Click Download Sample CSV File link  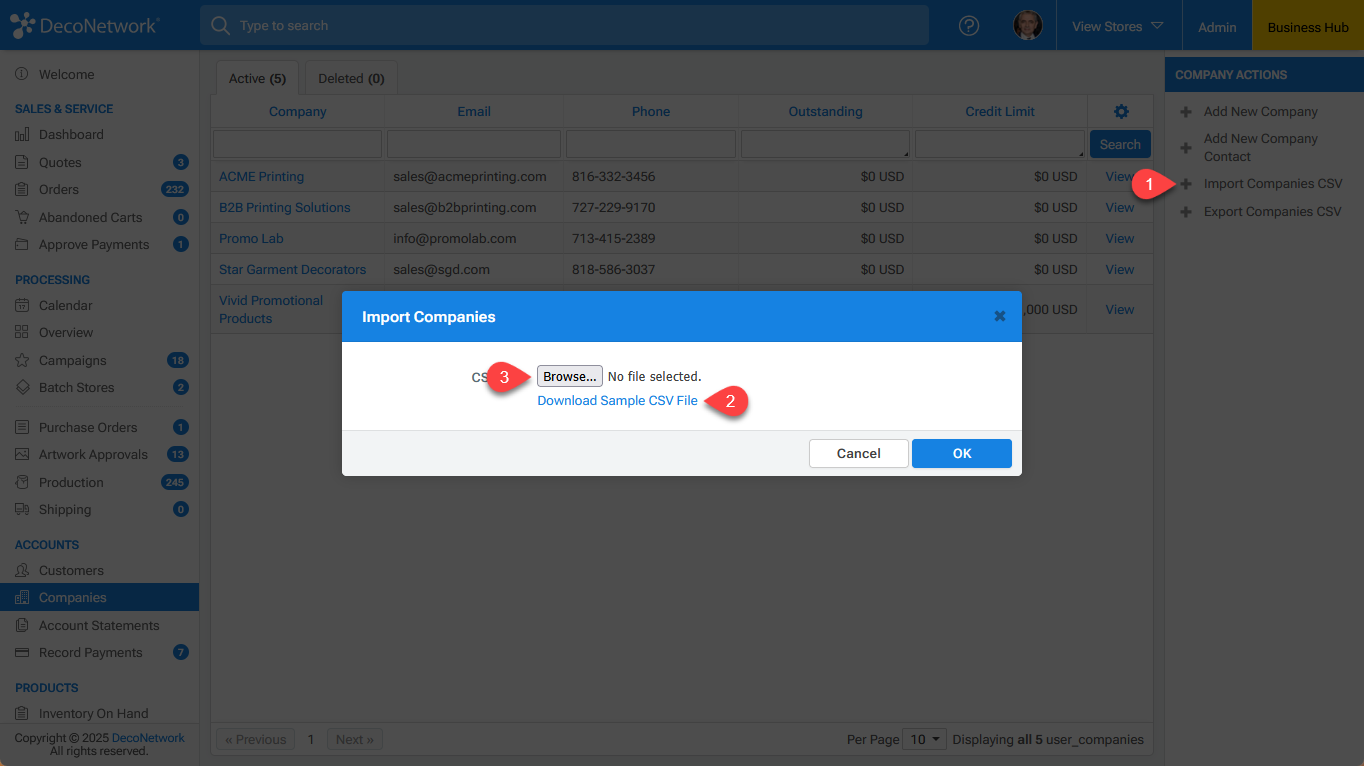(x=618, y=400)
